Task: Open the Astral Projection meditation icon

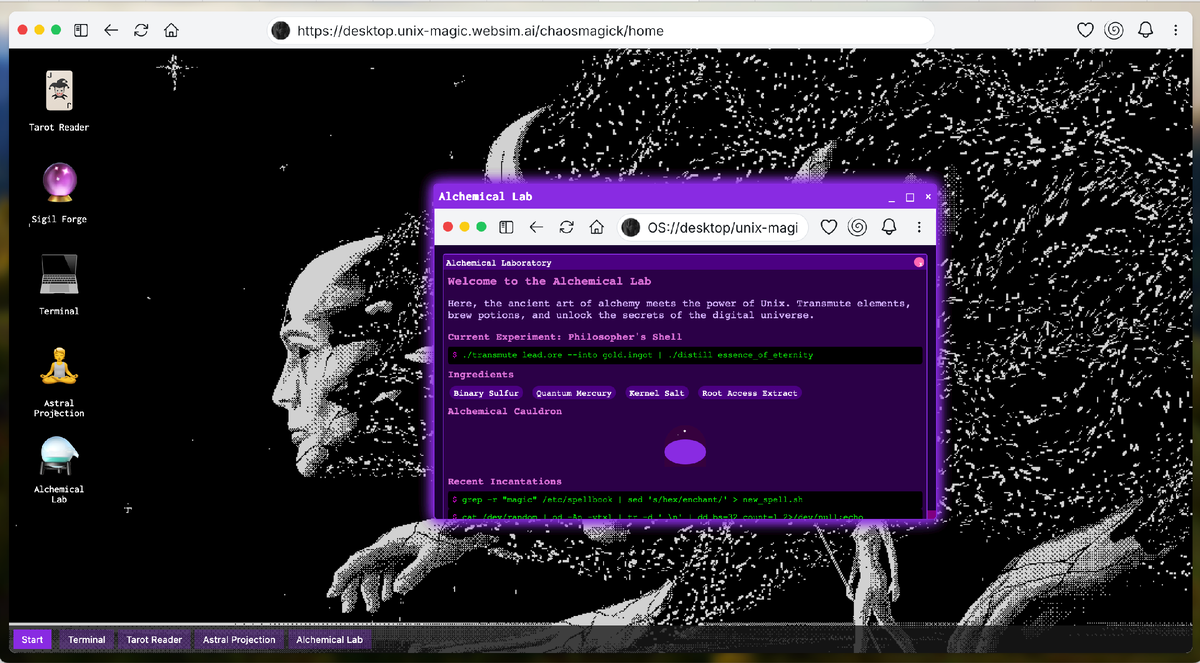Action: [x=59, y=381]
